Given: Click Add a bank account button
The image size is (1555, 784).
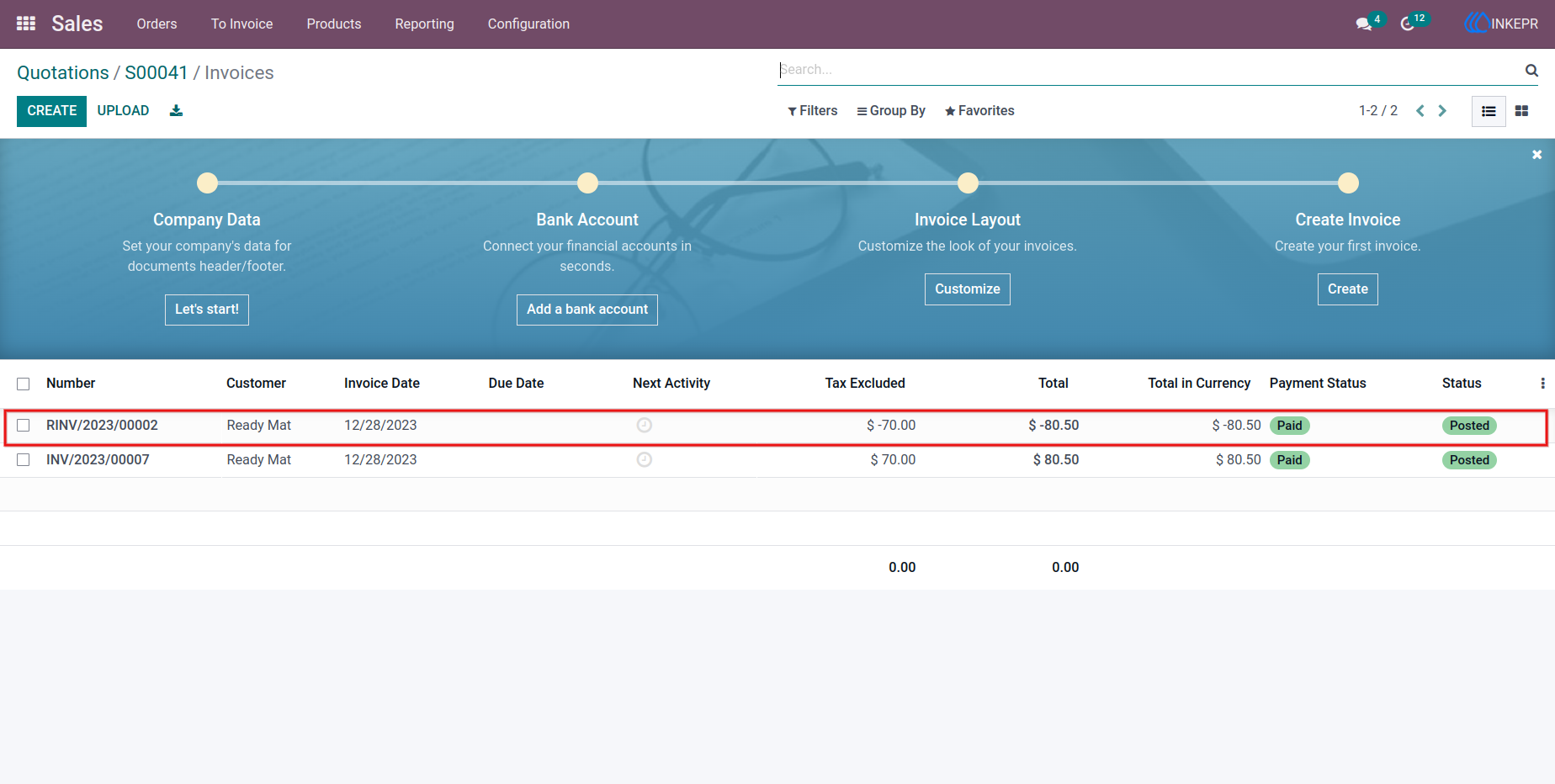Looking at the screenshot, I should (587, 310).
